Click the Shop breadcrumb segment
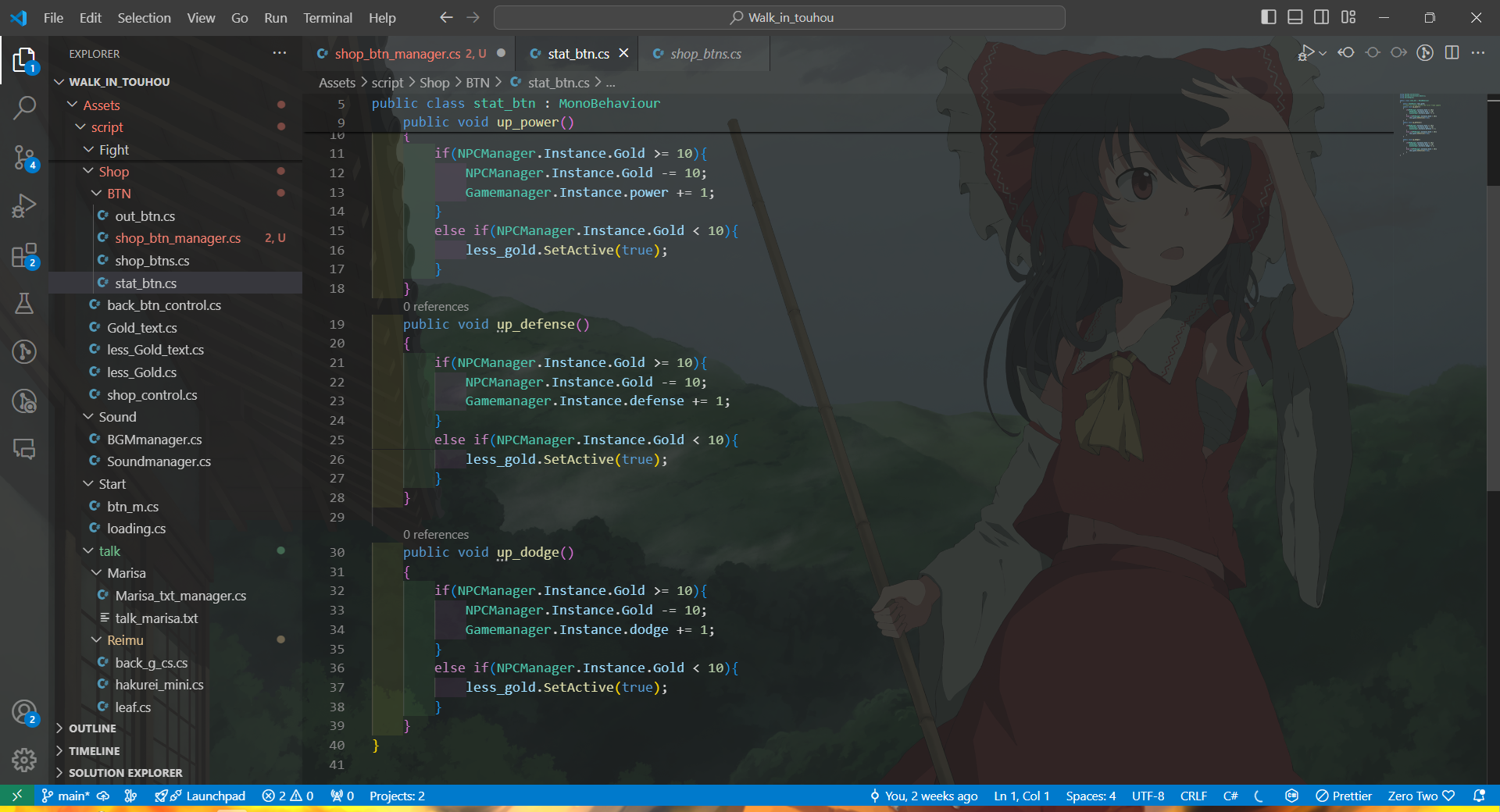Viewport: 1500px width, 812px height. coord(434,82)
